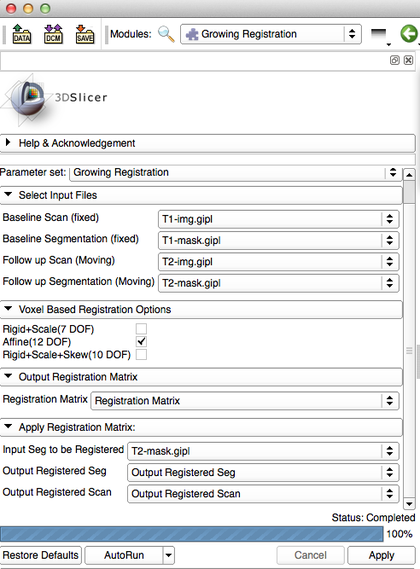420x569 pixels.
Task: Open the AutoRun options arrow
Action: point(168,555)
